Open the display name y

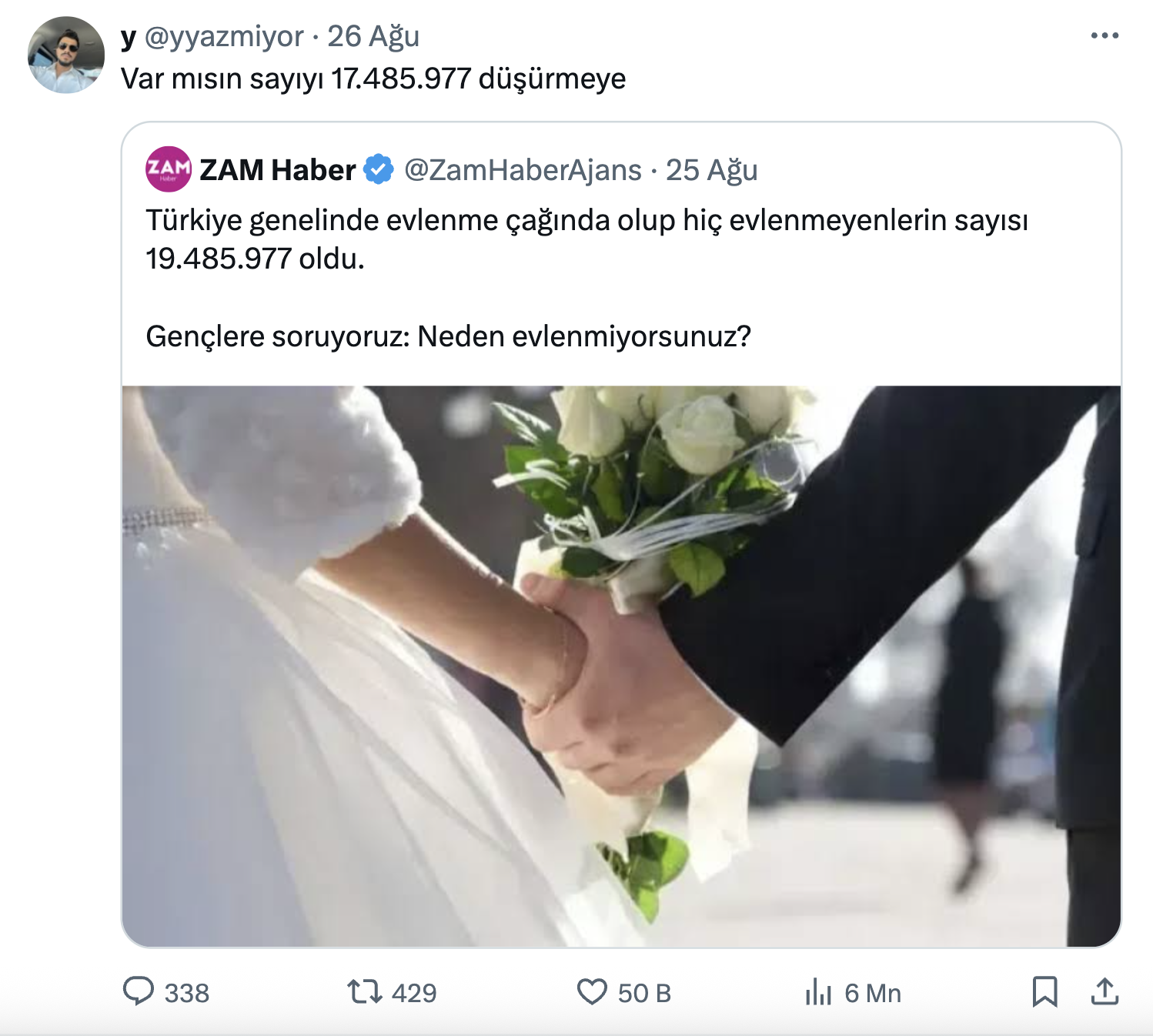pos(129,37)
